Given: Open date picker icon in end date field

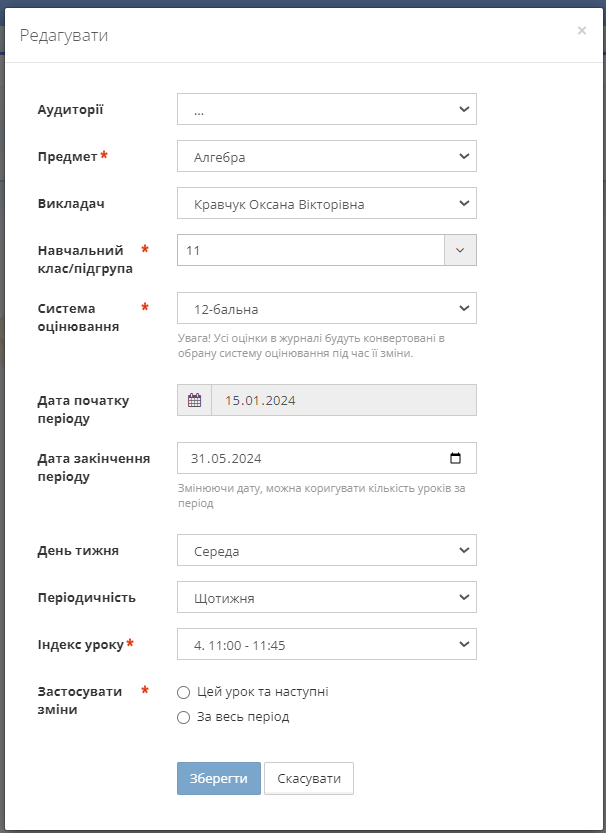Looking at the screenshot, I should point(456,459).
